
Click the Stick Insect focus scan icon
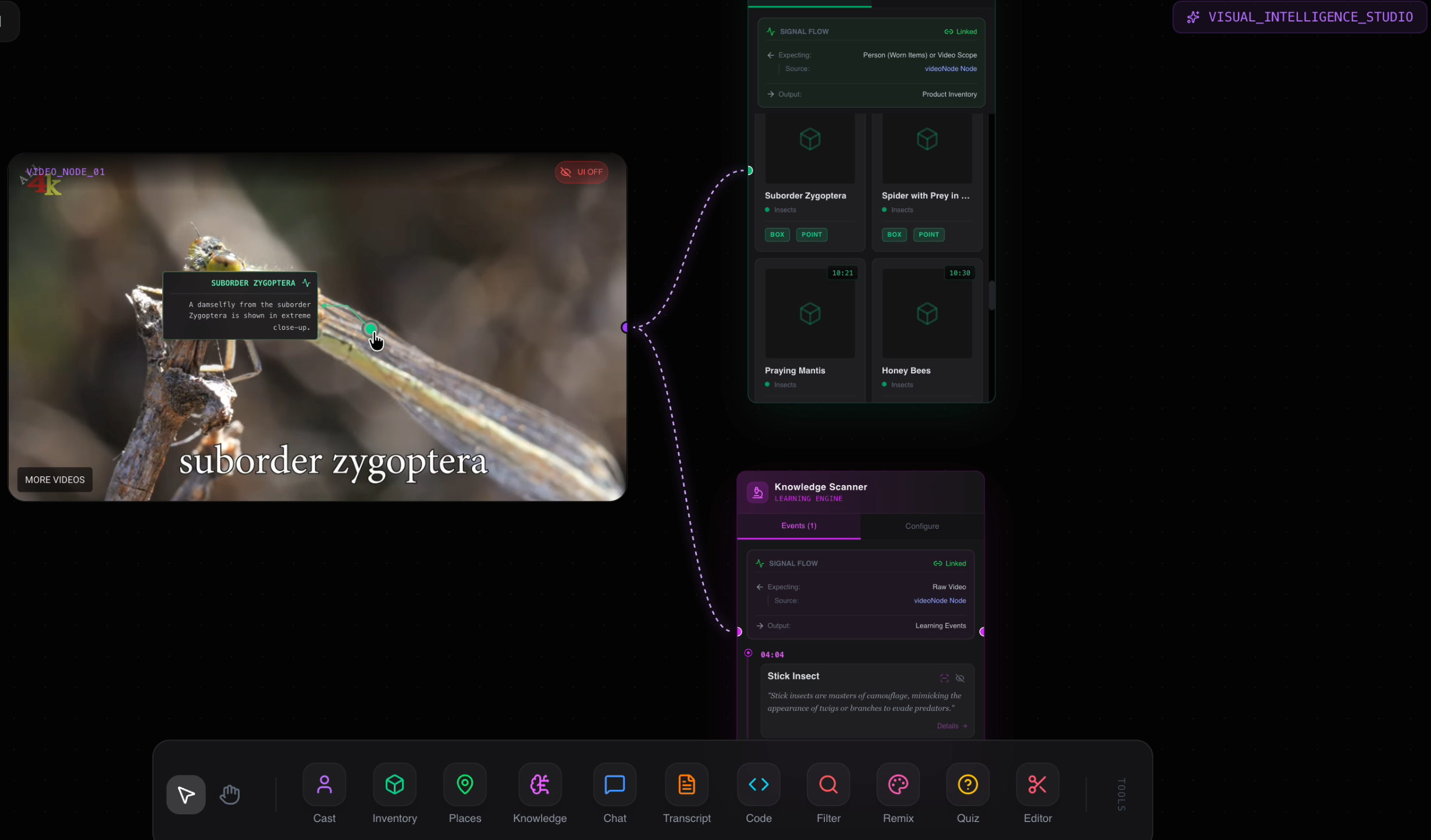coord(944,678)
